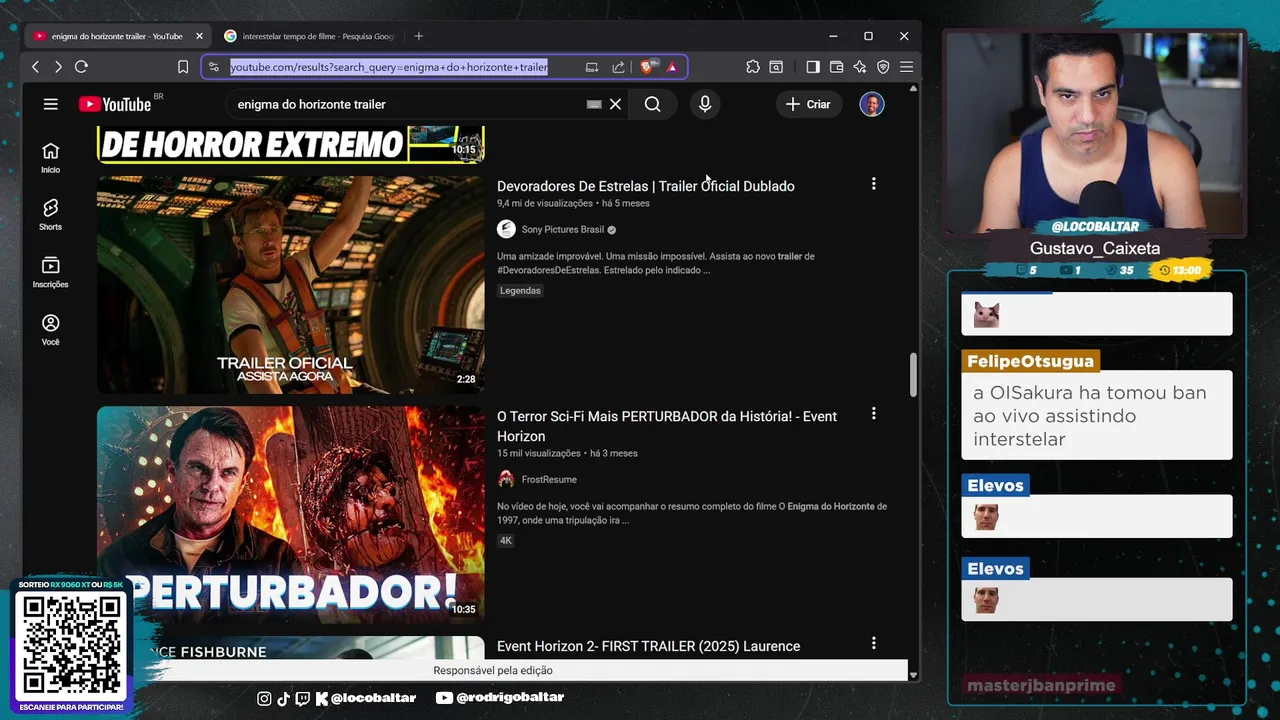
Task: Open the O Terror Sci-Fi Mais PERTURBADOR title
Action: 667,426
